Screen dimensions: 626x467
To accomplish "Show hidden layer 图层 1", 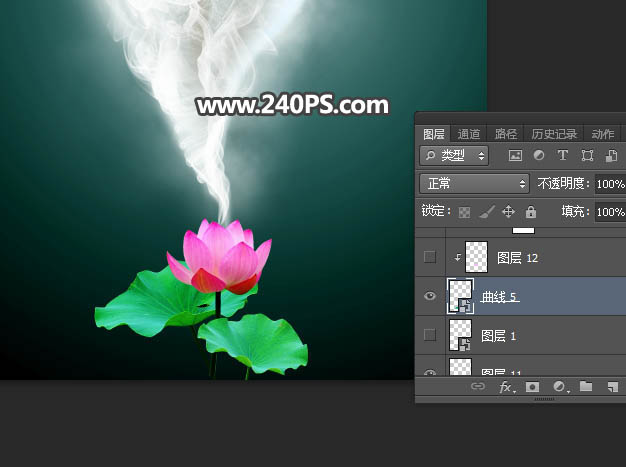I will [x=430, y=334].
